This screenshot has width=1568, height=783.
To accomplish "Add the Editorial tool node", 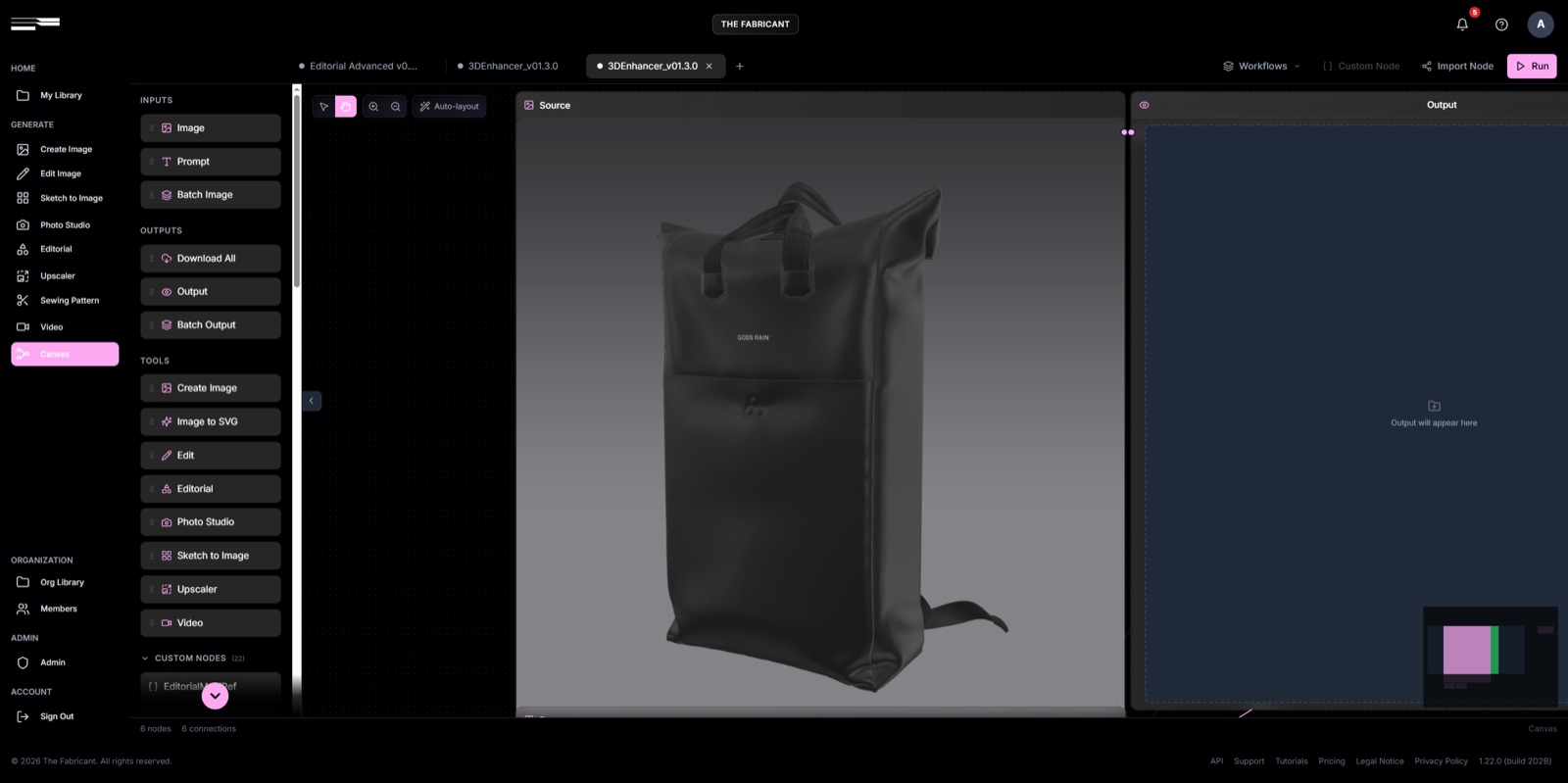I will [211, 489].
